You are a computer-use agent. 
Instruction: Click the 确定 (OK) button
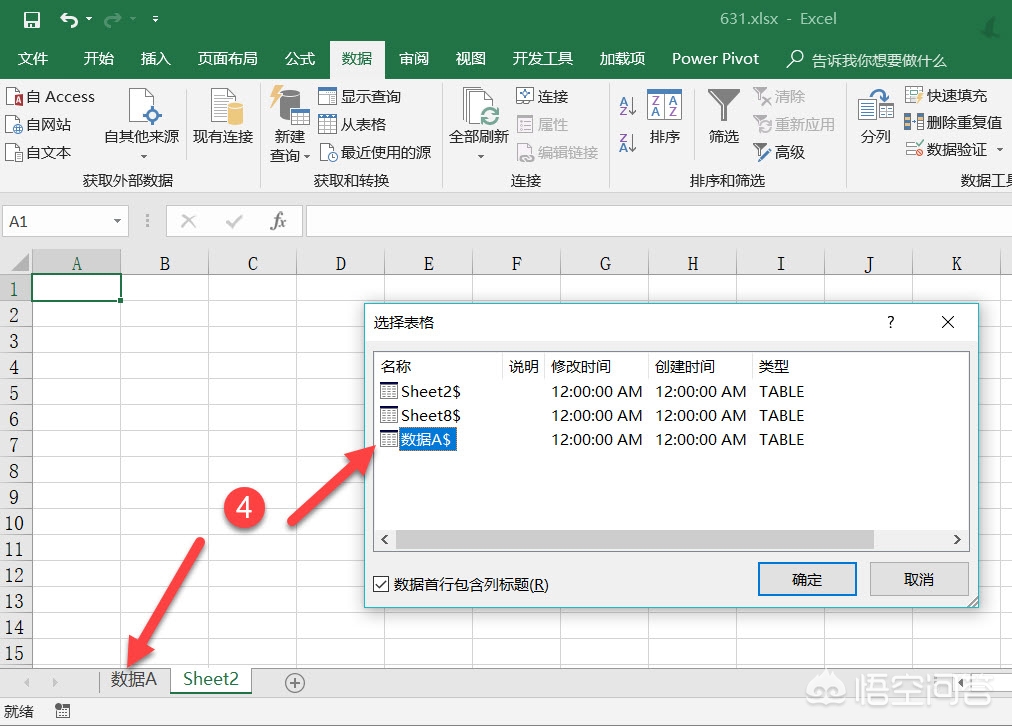pos(807,579)
